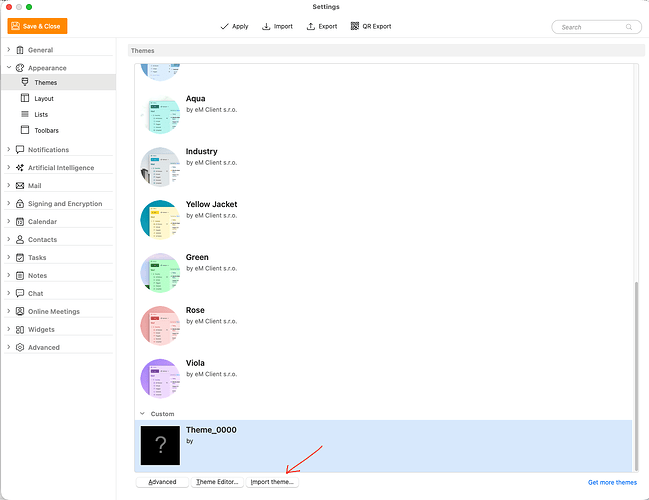Image resolution: width=649 pixels, height=500 pixels.
Task: Click the Import toolbar icon
Action: (x=266, y=26)
